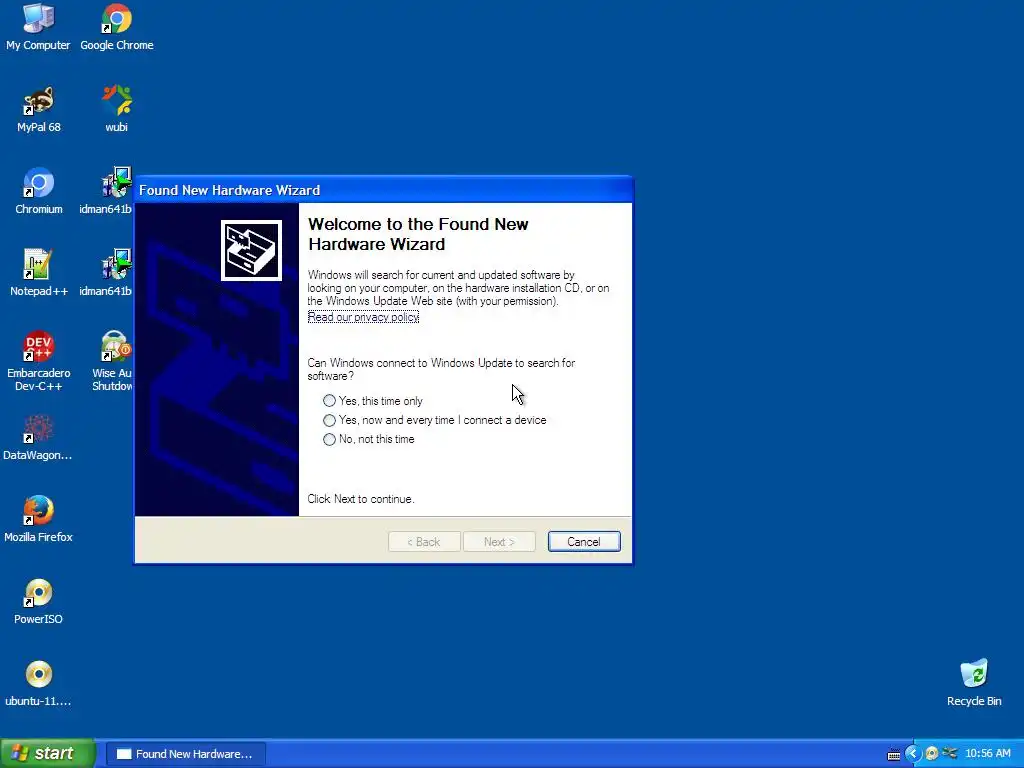The image size is (1024, 768).
Task: Select 'No, not this time' option
Action: pos(369,440)
